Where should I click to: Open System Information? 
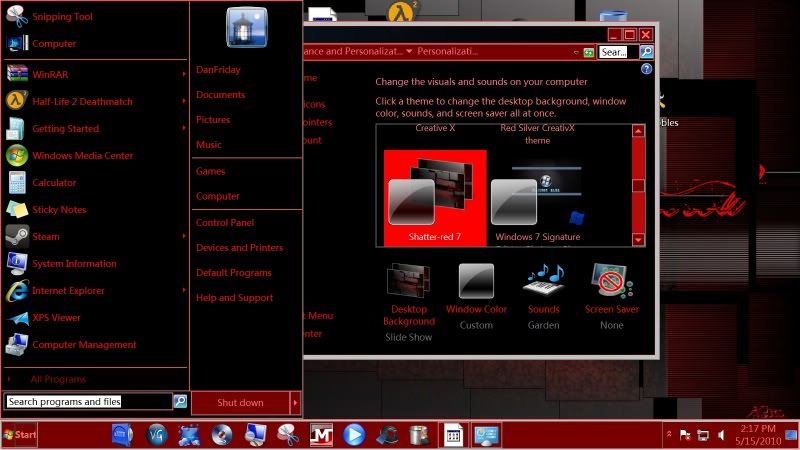pos(74,264)
